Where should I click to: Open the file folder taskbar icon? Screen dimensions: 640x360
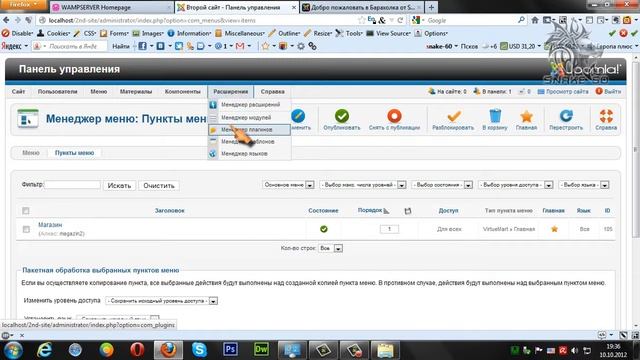coord(385,350)
